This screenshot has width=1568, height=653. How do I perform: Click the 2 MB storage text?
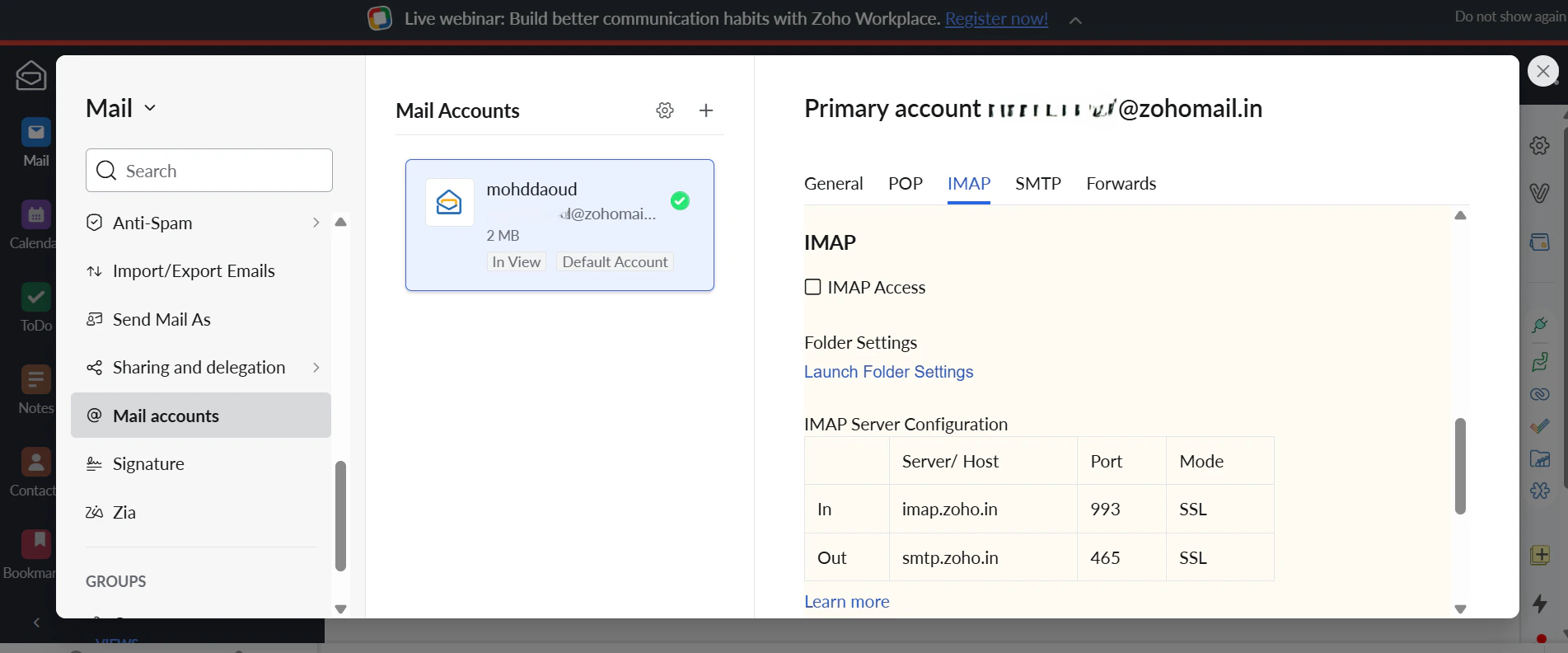tap(503, 236)
